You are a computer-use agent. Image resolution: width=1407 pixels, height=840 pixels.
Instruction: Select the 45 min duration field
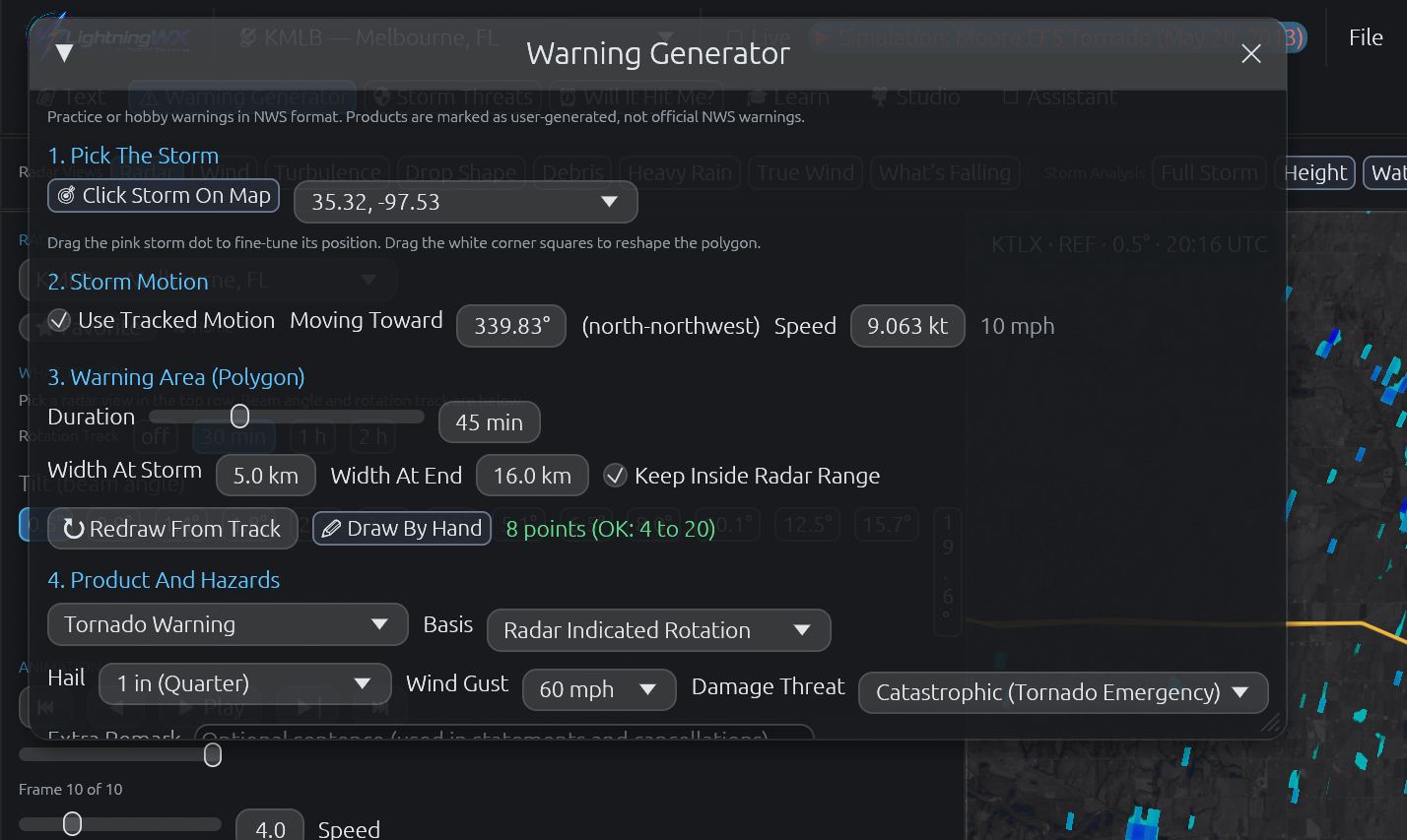click(x=489, y=422)
